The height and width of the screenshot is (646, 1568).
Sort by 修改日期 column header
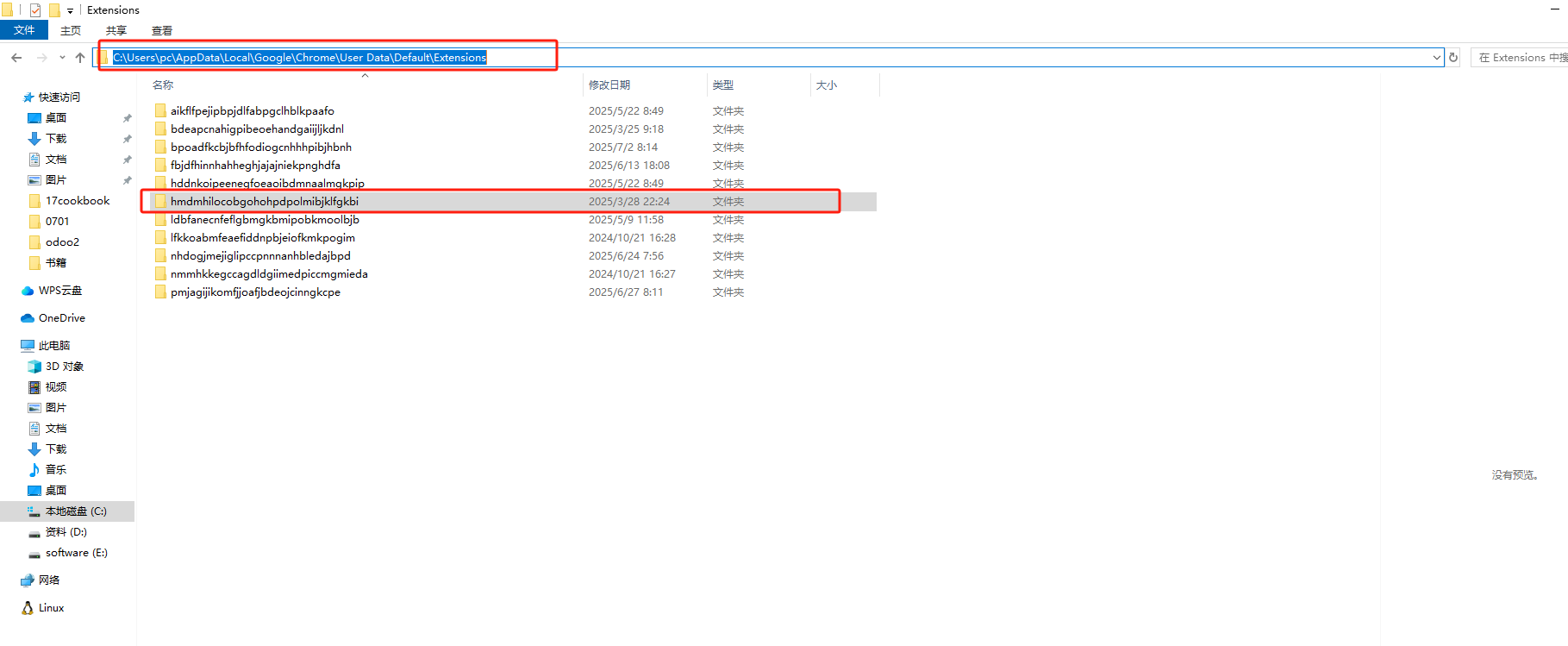(x=609, y=85)
